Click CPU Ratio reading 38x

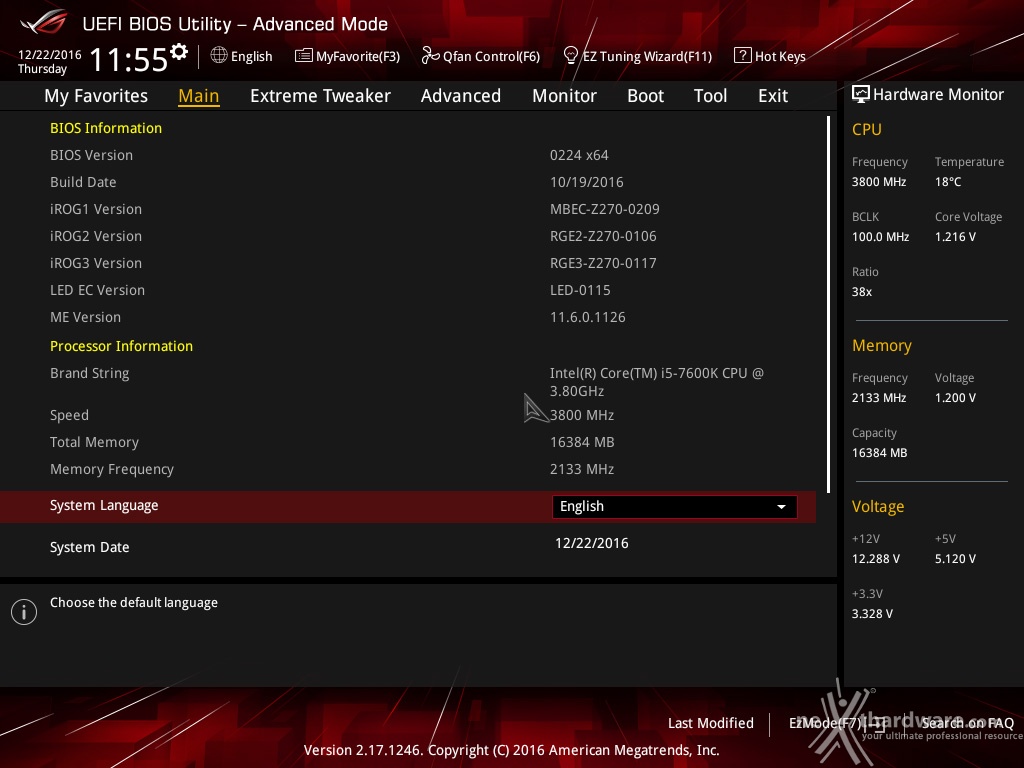click(x=861, y=292)
